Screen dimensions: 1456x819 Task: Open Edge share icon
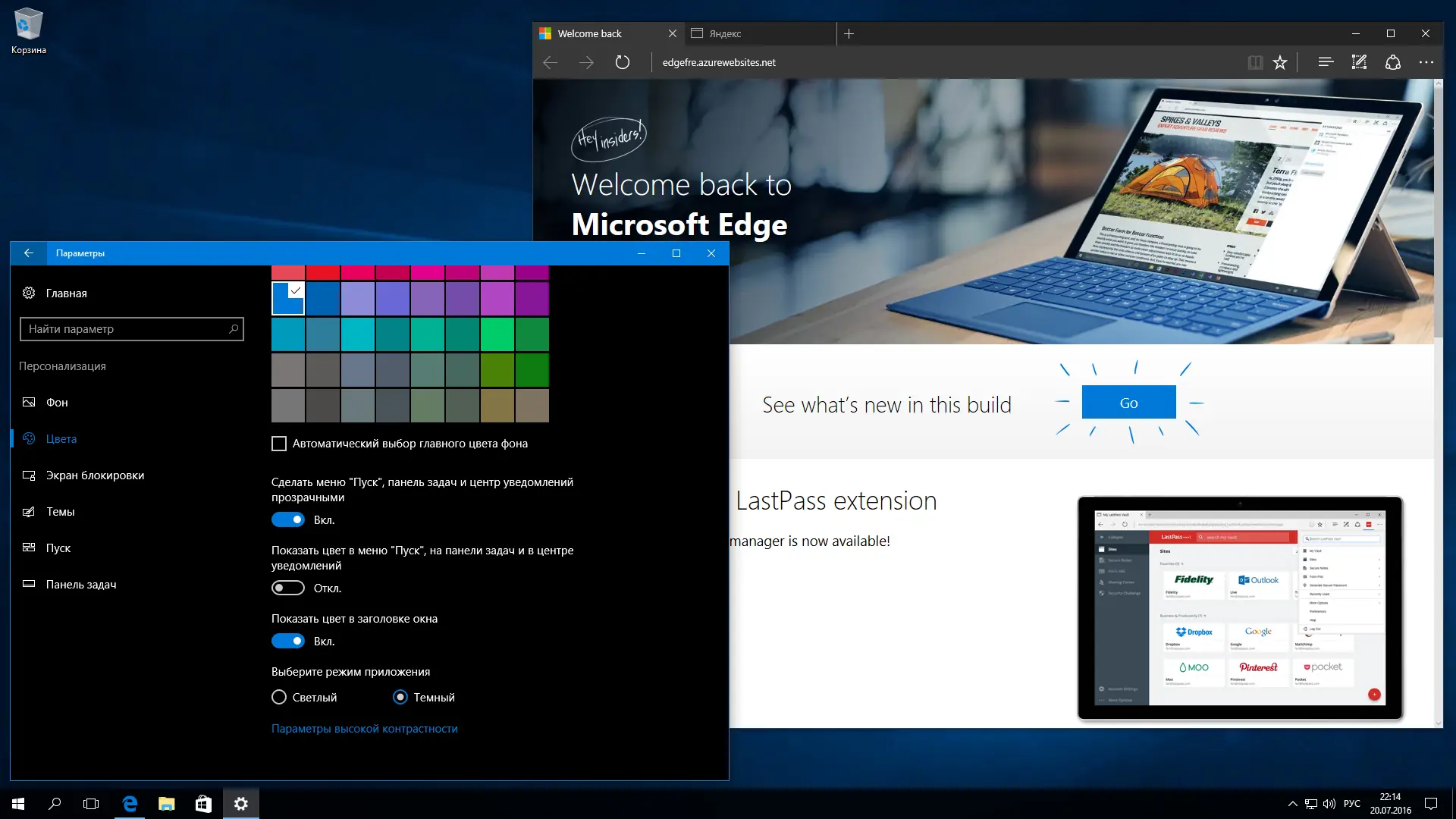[x=1393, y=62]
